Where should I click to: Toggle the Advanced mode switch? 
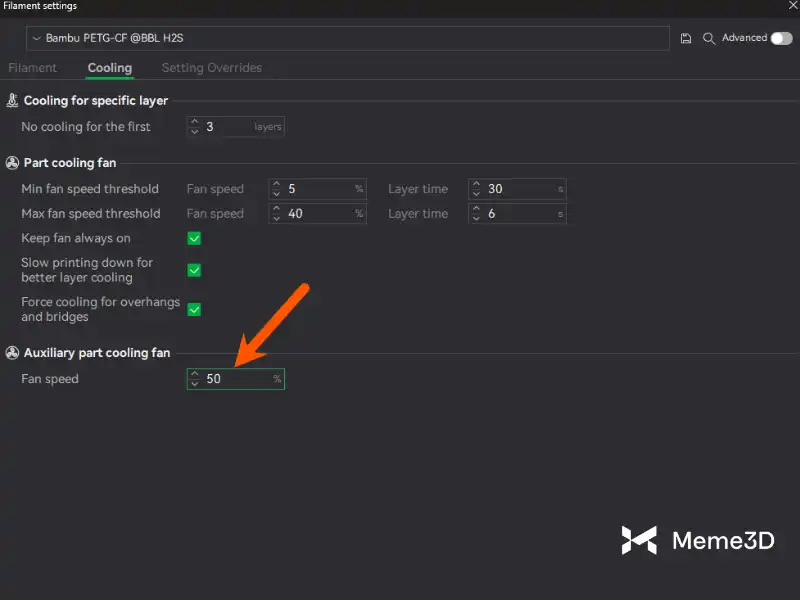point(781,38)
